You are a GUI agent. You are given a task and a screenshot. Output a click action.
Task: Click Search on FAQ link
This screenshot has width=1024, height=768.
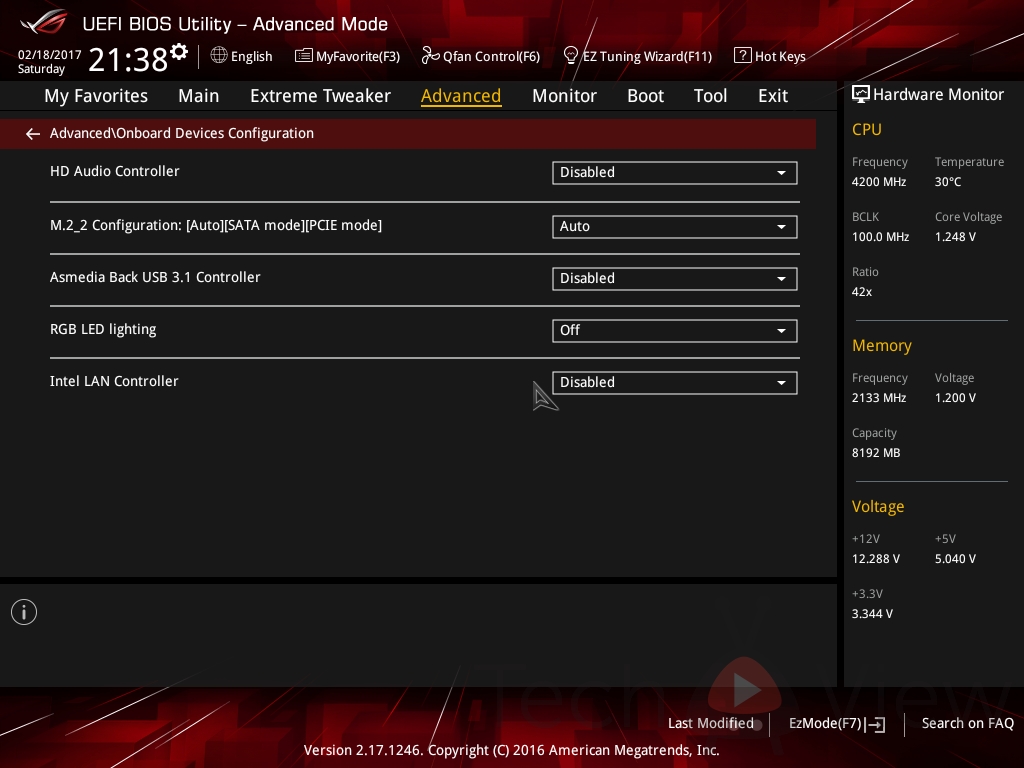point(967,724)
